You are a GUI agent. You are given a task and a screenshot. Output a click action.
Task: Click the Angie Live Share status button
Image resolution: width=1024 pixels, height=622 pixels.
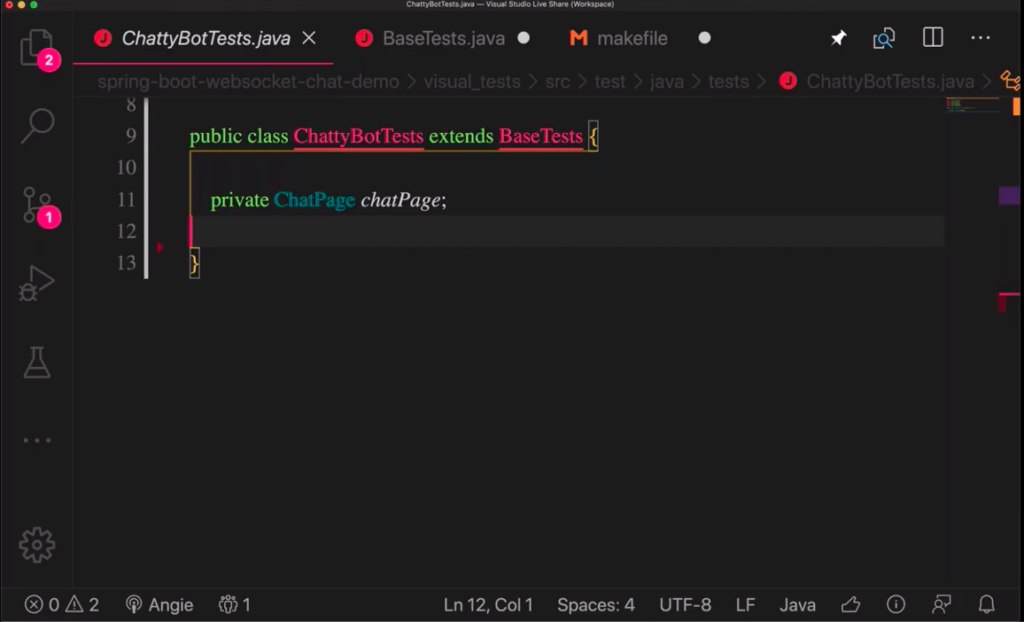click(x=159, y=604)
